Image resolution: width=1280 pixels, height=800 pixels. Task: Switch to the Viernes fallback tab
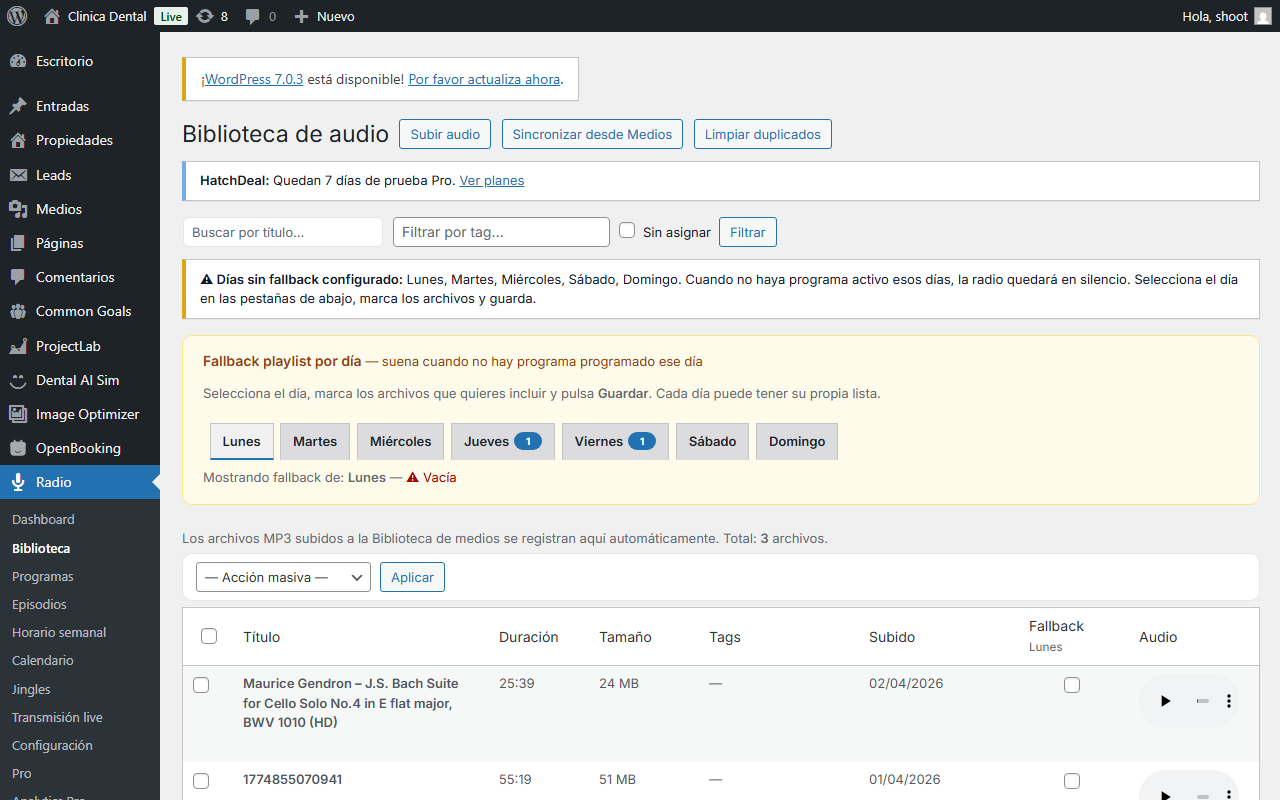click(x=615, y=441)
